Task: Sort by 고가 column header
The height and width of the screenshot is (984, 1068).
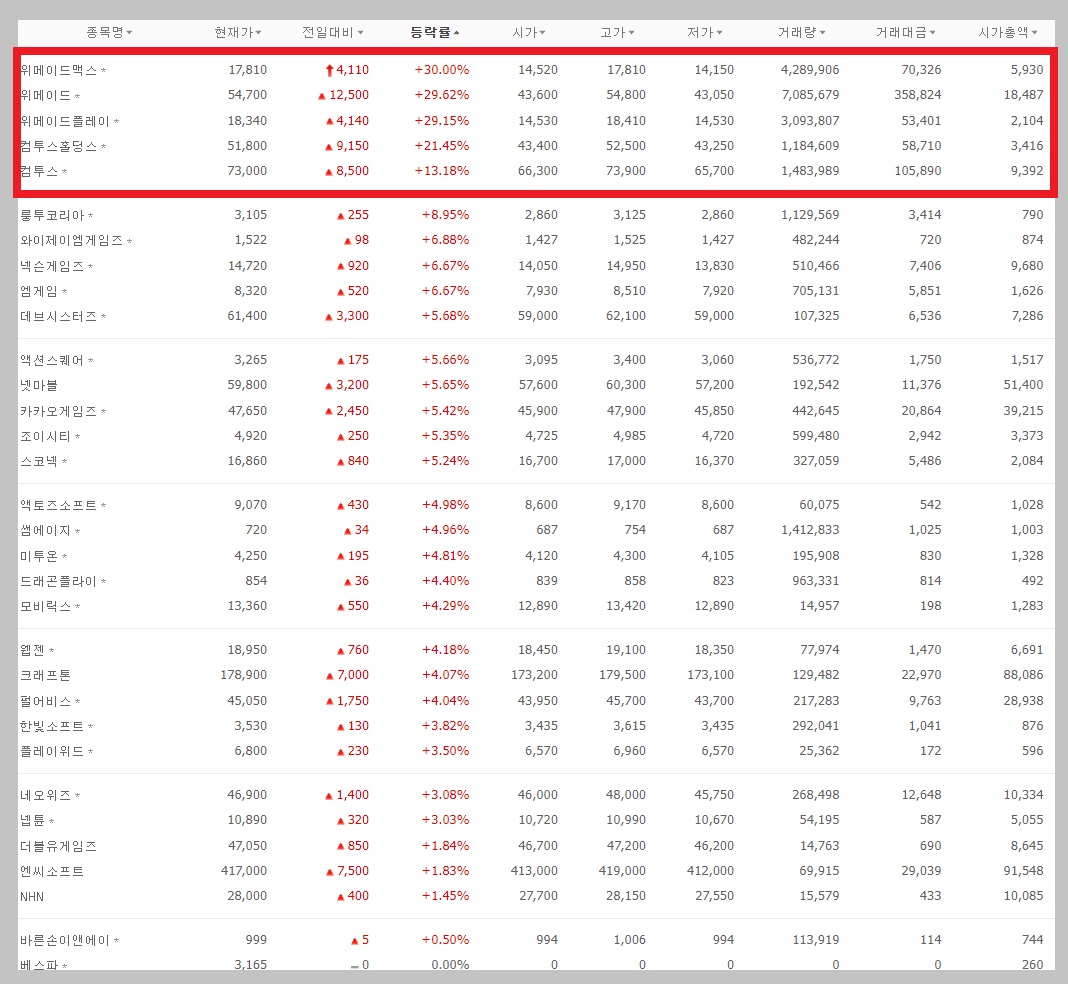Action: [x=617, y=33]
